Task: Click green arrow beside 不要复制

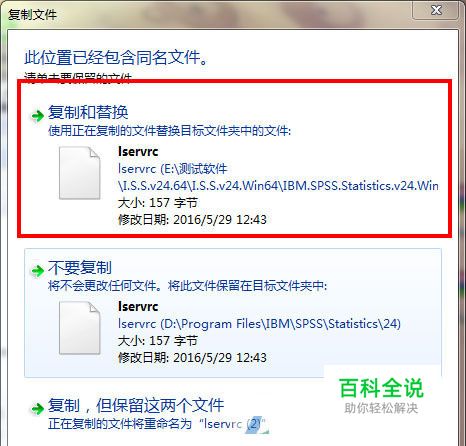Action: click(x=37, y=270)
